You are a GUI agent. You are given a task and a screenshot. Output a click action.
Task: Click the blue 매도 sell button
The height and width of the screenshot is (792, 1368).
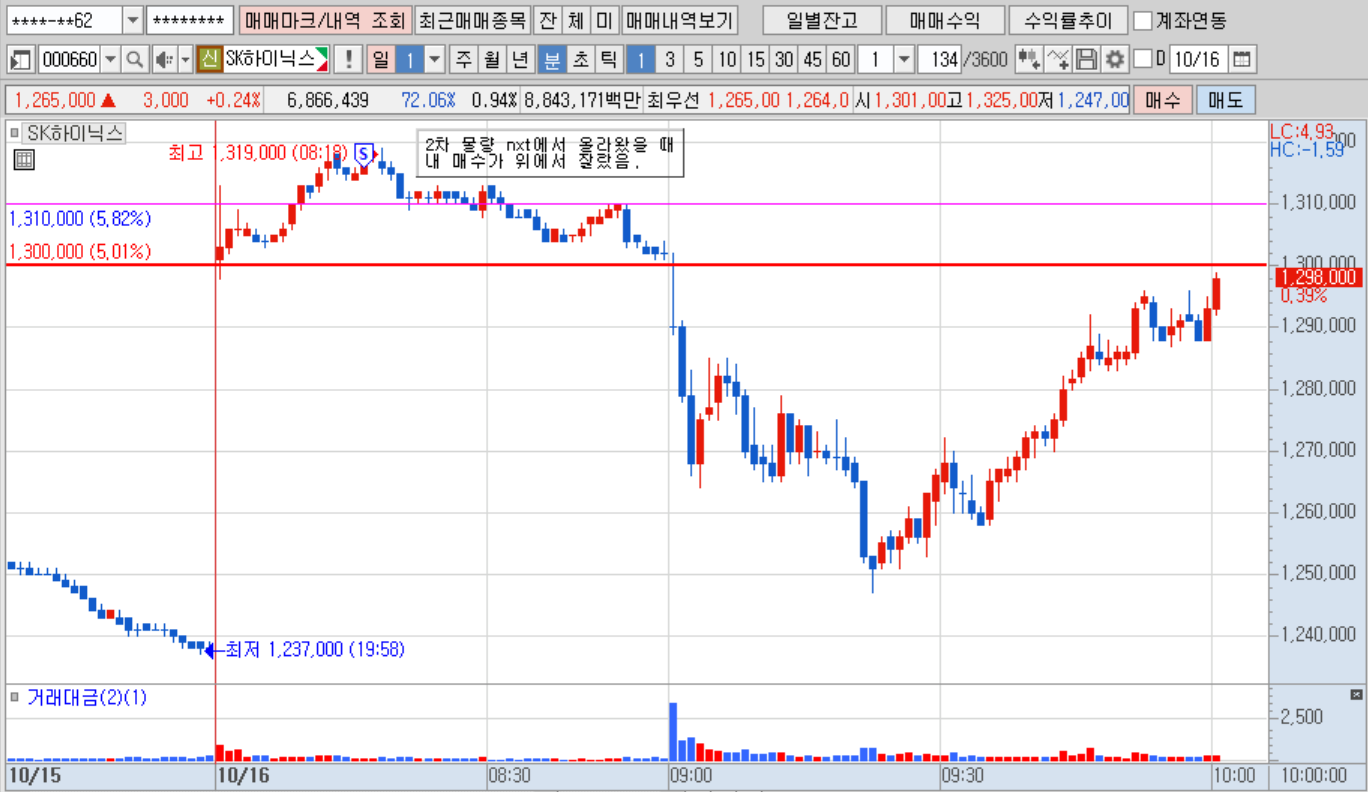click(x=1226, y=100)
